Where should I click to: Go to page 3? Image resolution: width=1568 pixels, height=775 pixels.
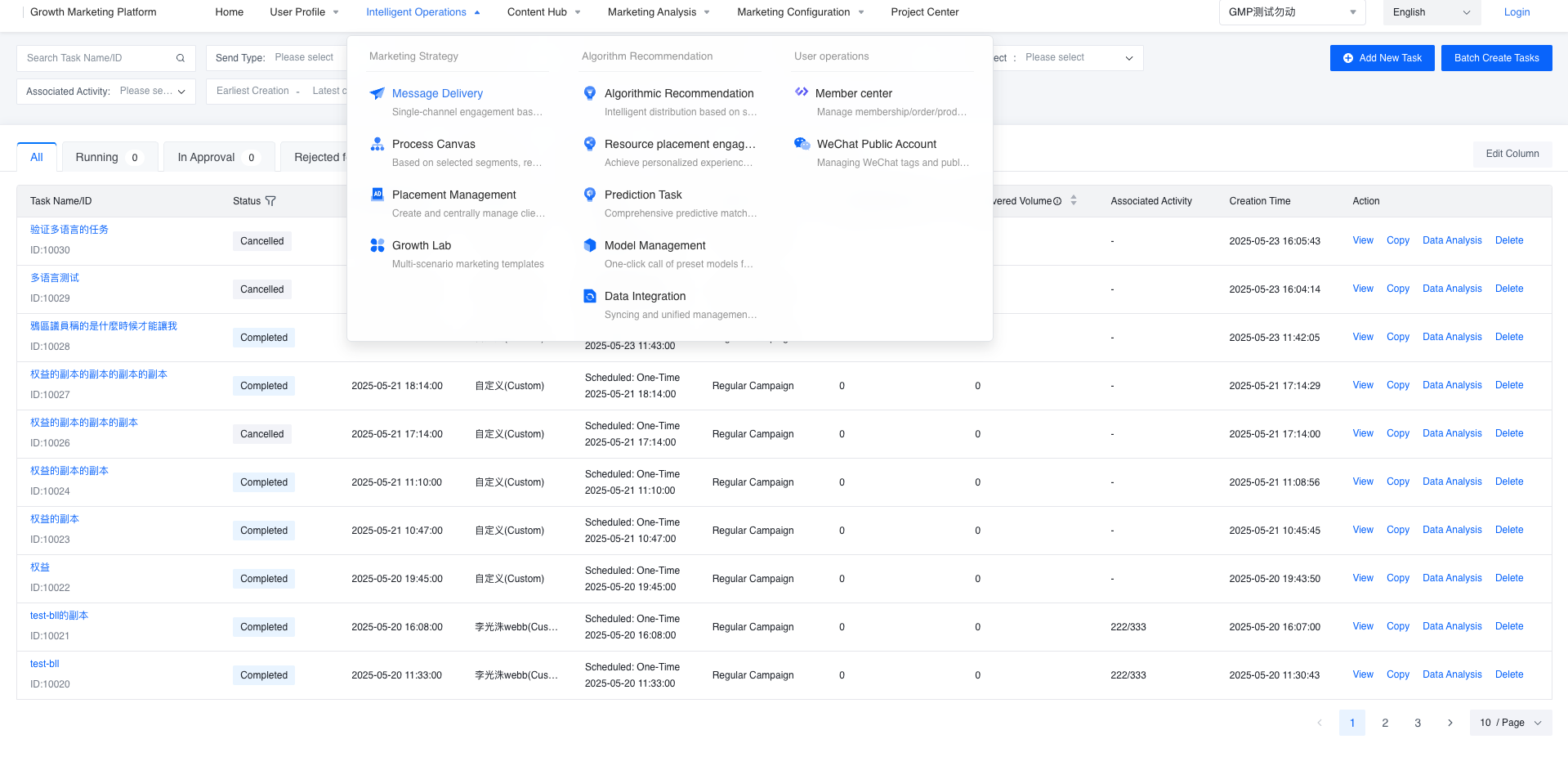click(1418, 723)
